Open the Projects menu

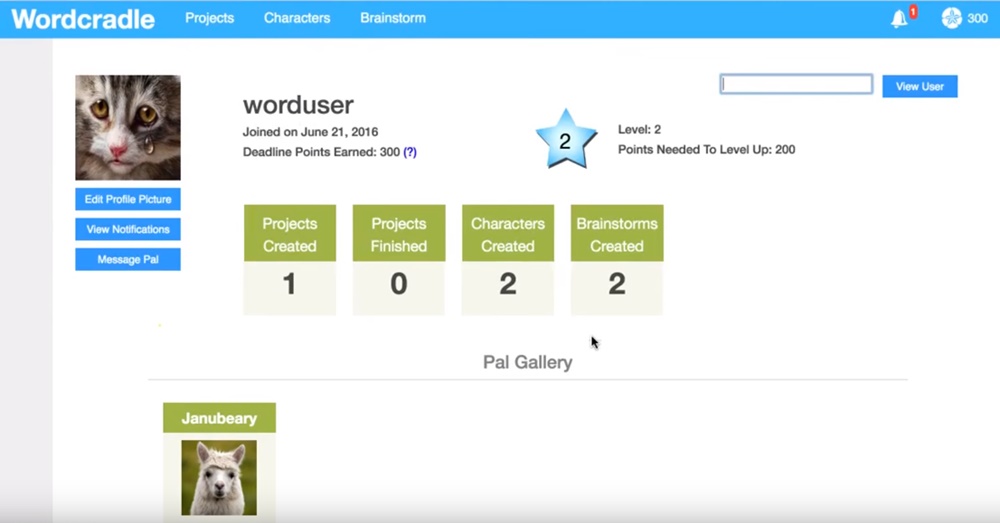[x=209, y=18]
